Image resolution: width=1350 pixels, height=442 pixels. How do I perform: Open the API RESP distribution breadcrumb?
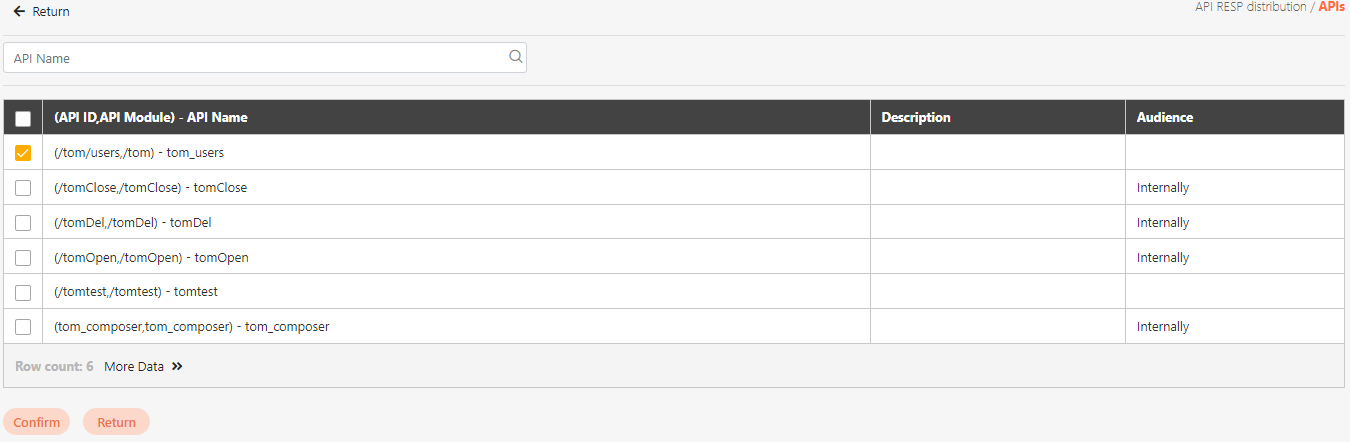(1250, 7)
